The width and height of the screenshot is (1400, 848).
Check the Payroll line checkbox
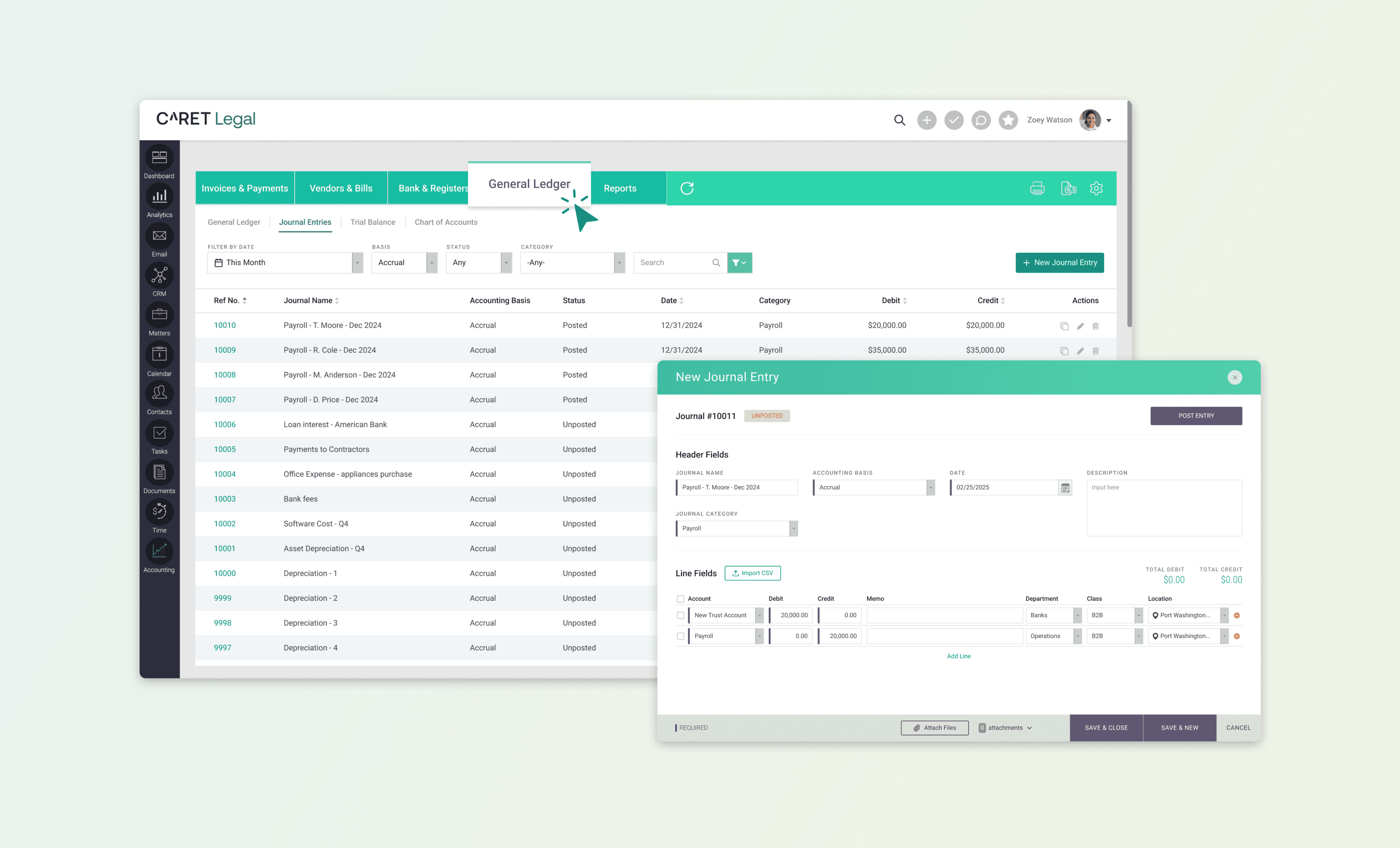click(681, 636)
